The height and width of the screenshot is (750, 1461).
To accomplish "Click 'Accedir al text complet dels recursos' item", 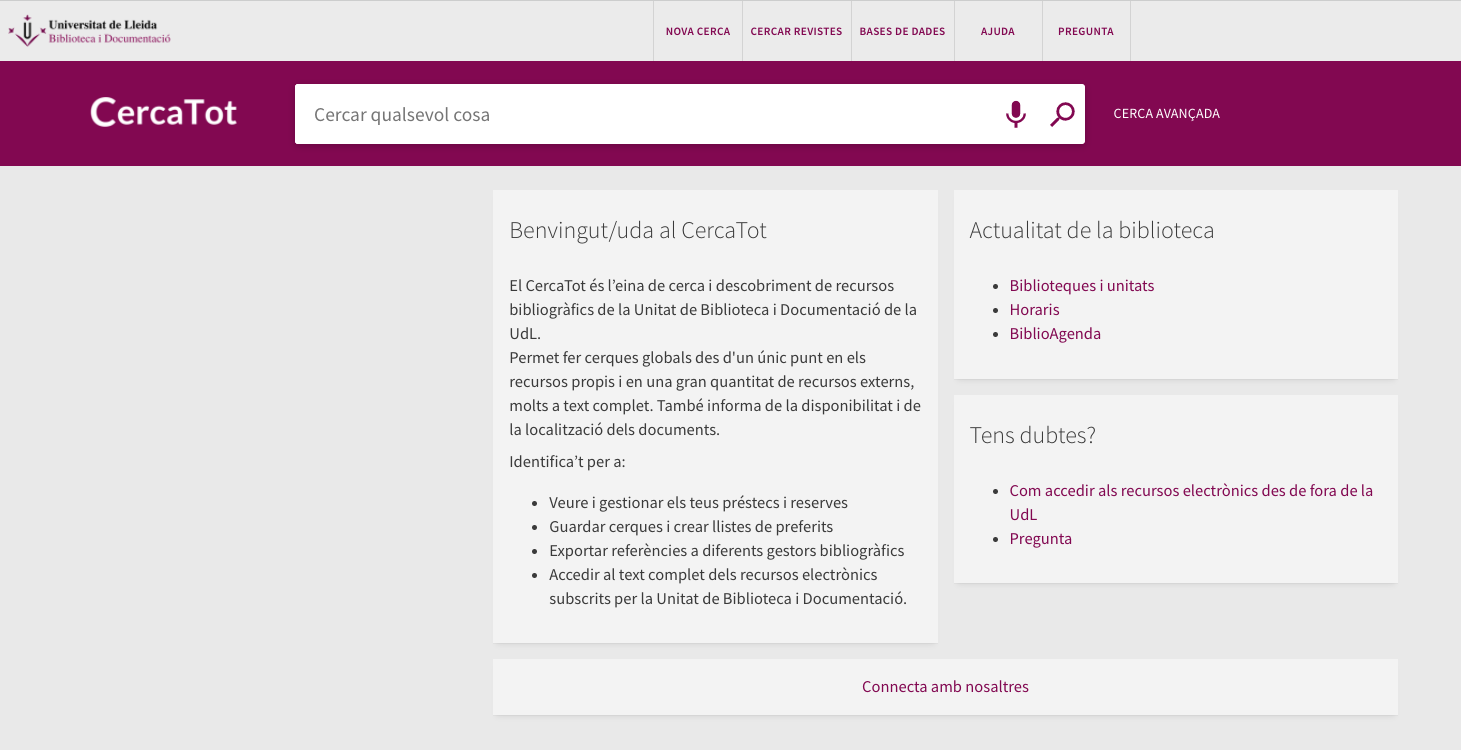I will click(728, 587).
